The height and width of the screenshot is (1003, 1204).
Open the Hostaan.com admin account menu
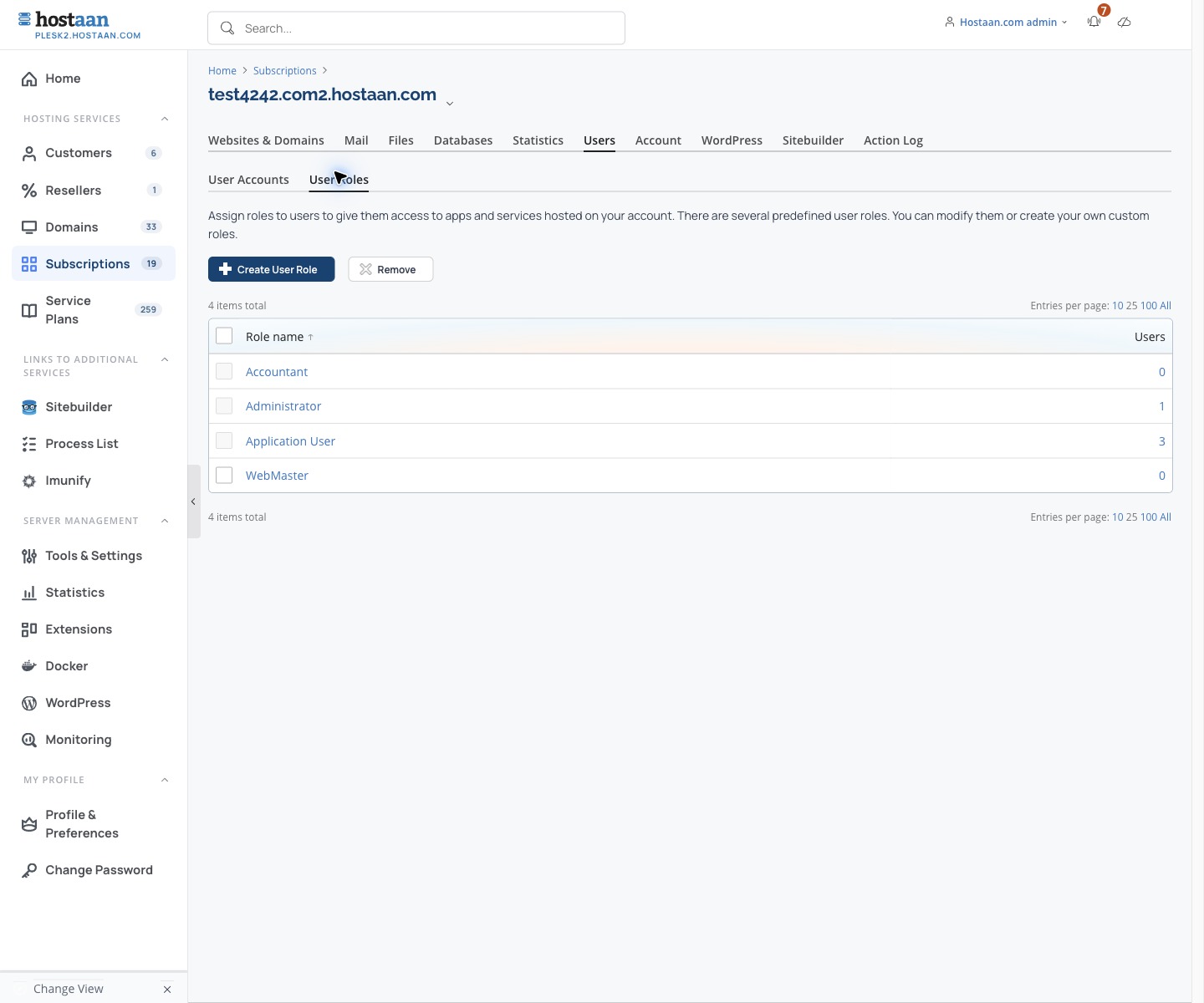[1006, 23]
